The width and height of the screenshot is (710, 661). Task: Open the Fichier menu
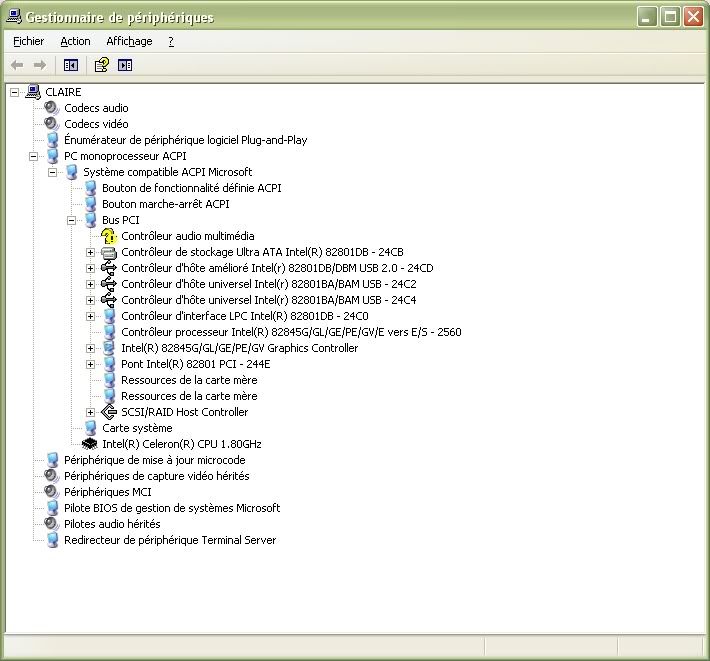pos(29,41)
